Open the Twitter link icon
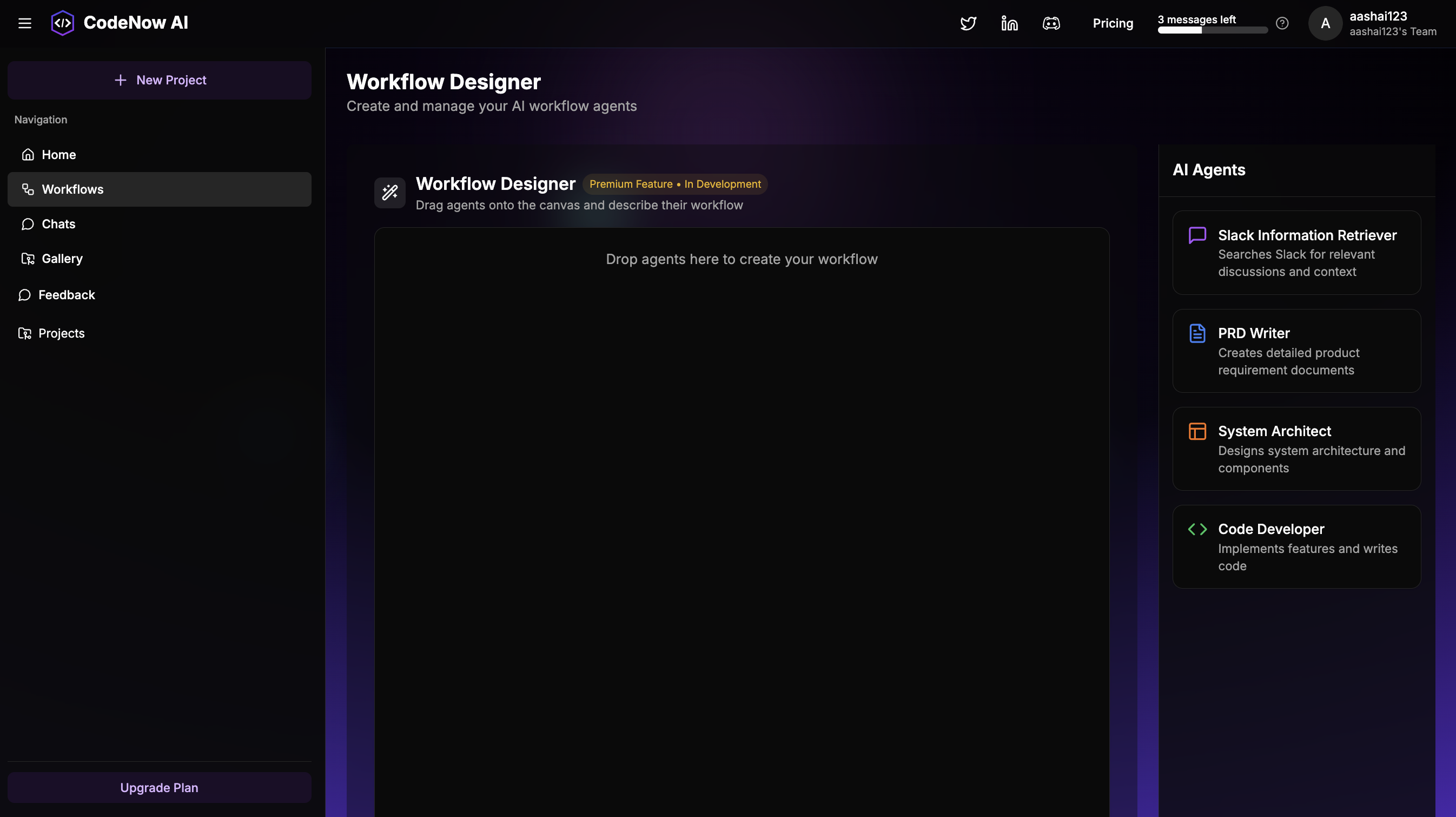The image size is (1456, 817). pyautogui.click(x=968, y=23)
